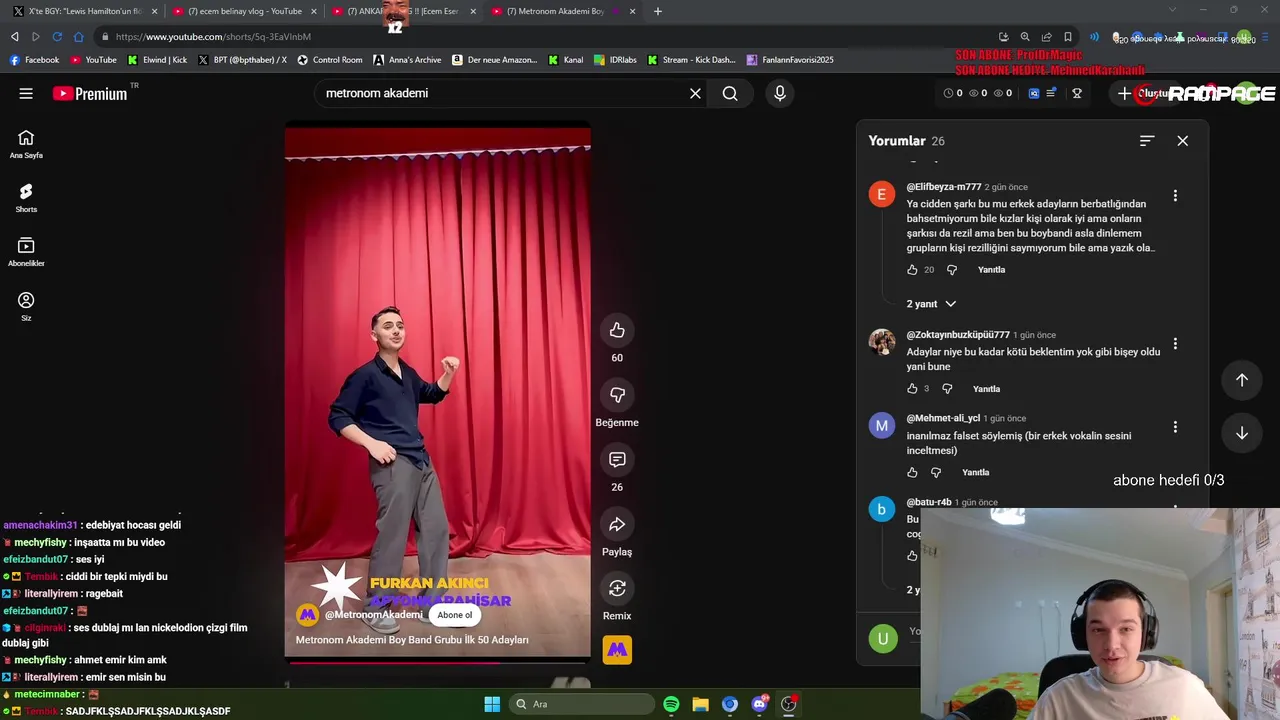The height and width of the screenshot is (720, 1280).
Task: Open the Stream - Kick Dash bookmark
Action: [x=691, y=60]
